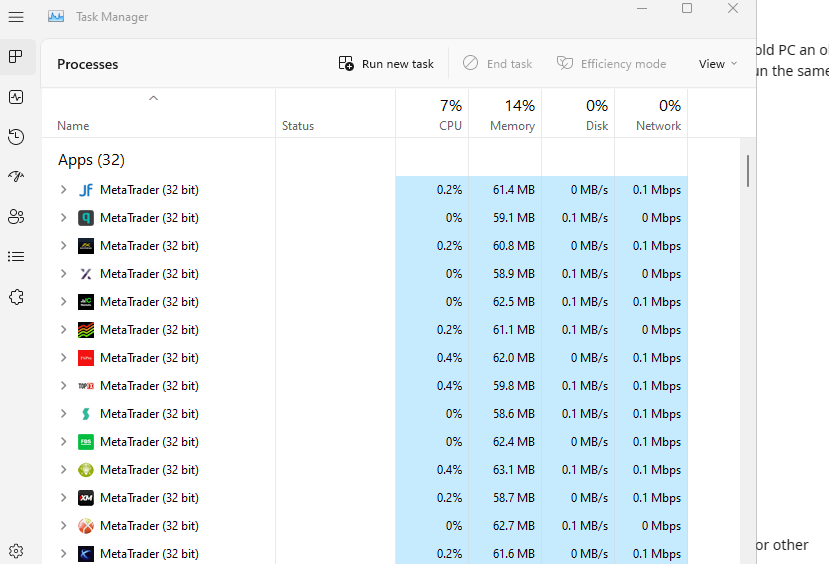Viewport: 829px width, 564px height.
Task: Click the green FBS icon of MetaTrader using 62.4 MB
Action: click(x=86, y=442)
